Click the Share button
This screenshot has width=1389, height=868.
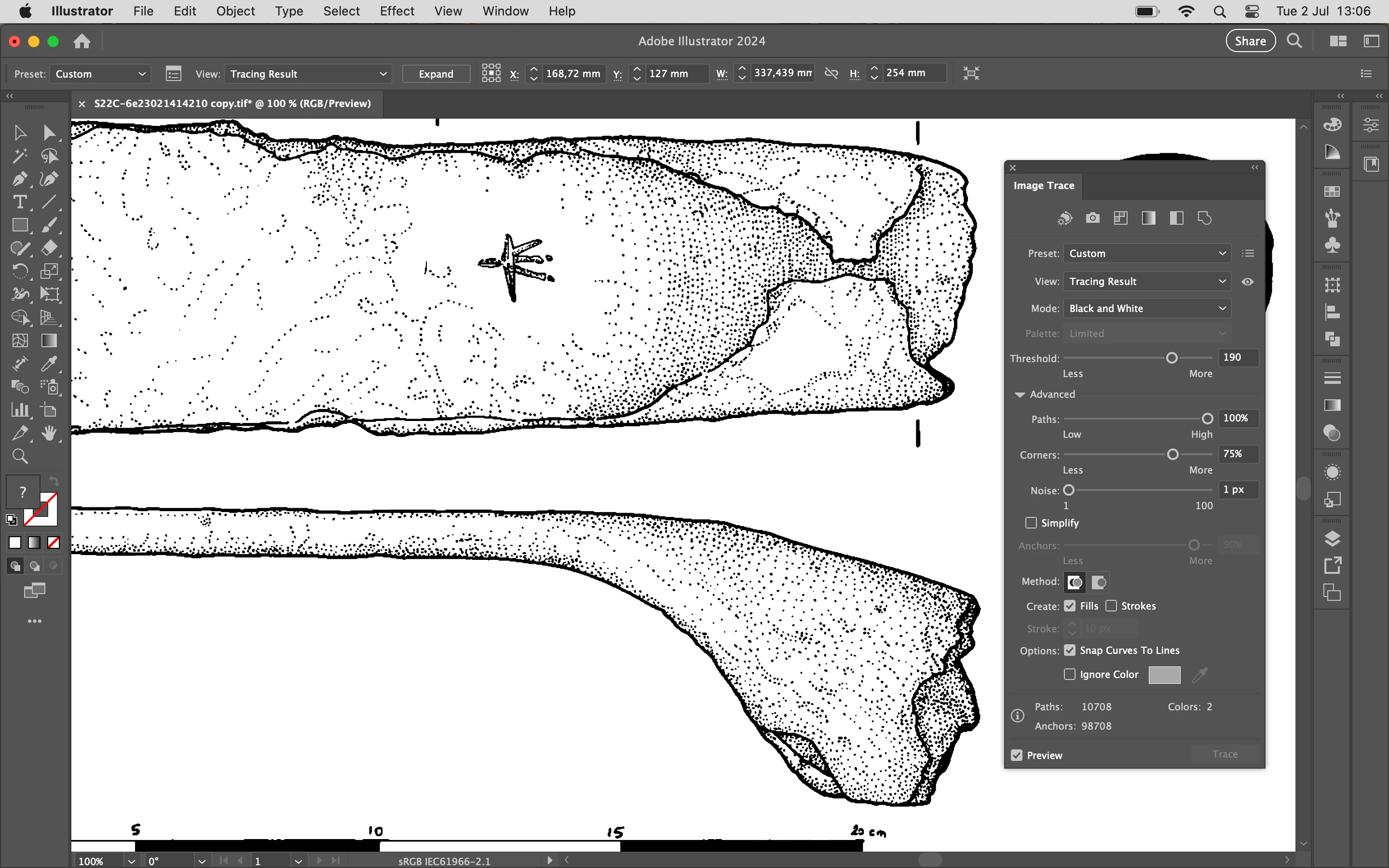click(1250, 41)
